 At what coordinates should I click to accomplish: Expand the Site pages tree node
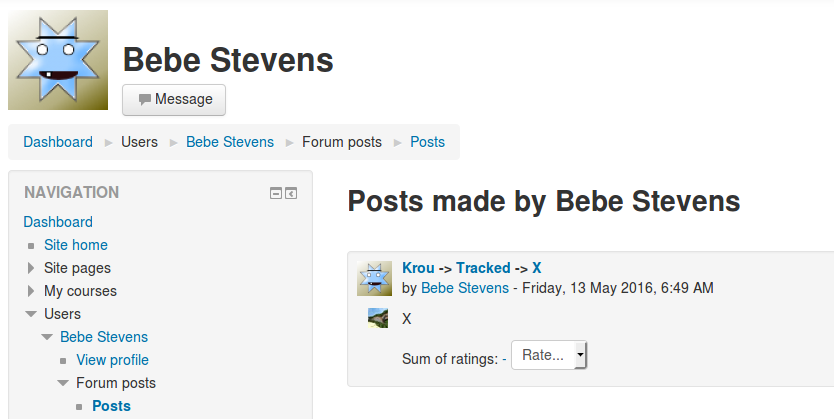pyautogui.click(x=31, y=268)
